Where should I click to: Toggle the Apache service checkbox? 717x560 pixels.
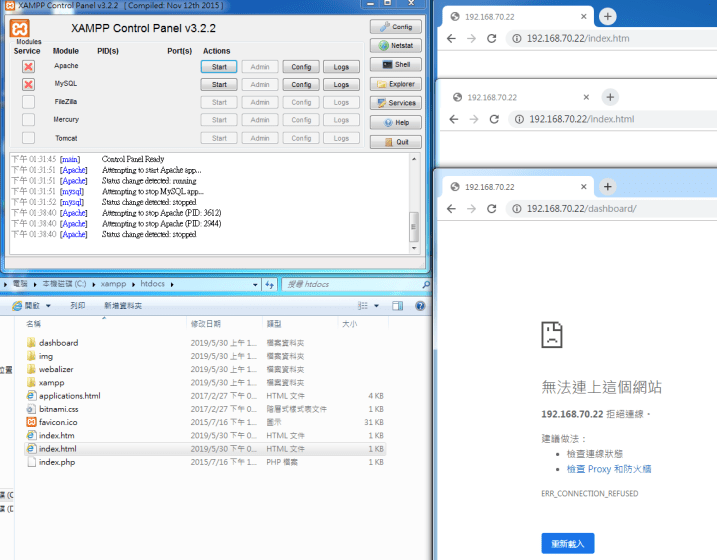click(28, 66)
